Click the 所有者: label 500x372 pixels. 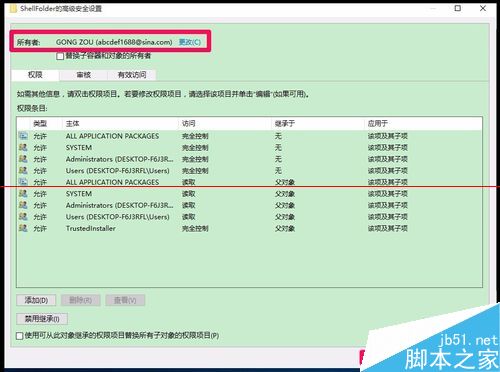[28, 42]
